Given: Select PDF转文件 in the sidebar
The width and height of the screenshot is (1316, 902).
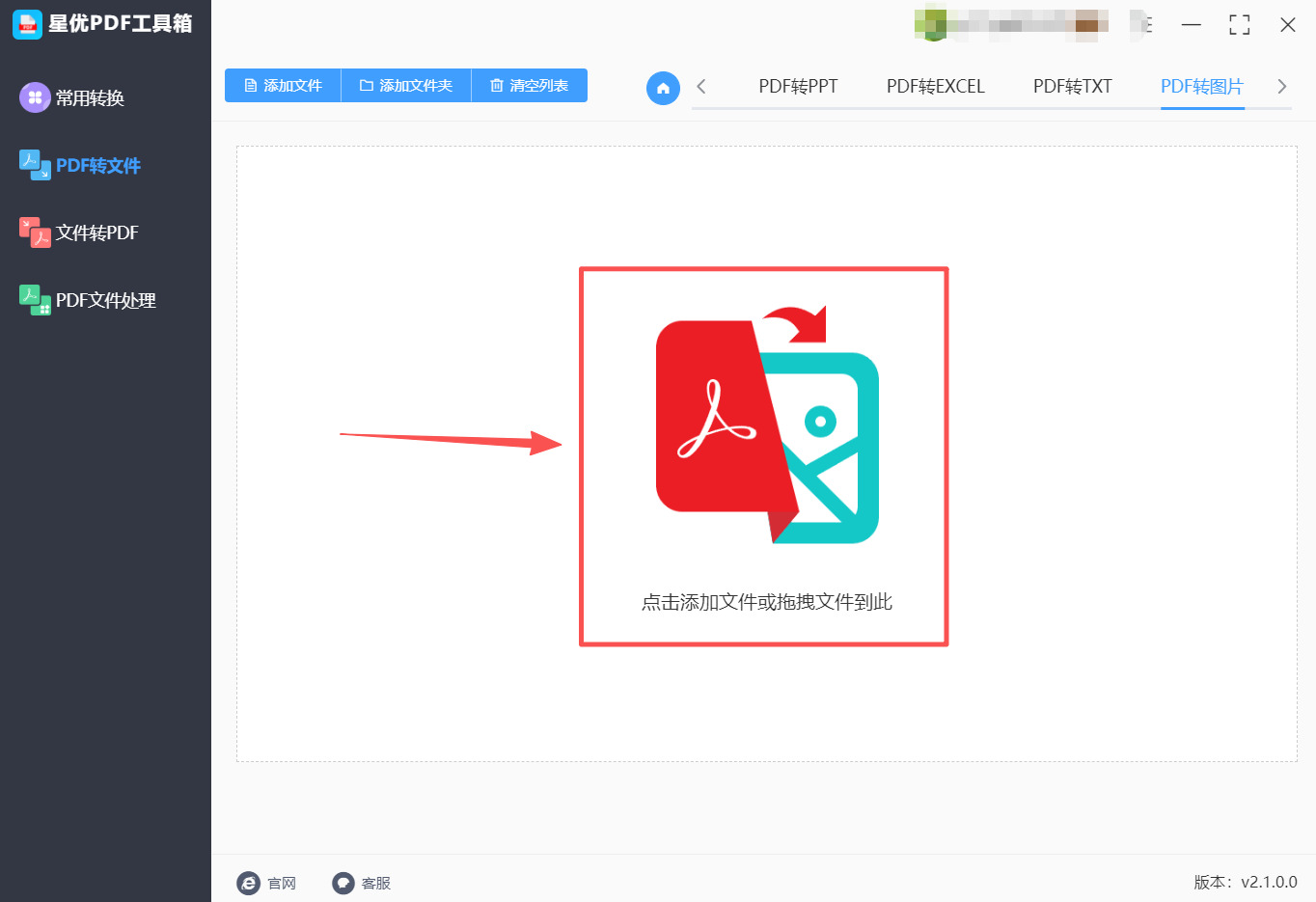Looking at the screenshot, I should pos(80,165).
